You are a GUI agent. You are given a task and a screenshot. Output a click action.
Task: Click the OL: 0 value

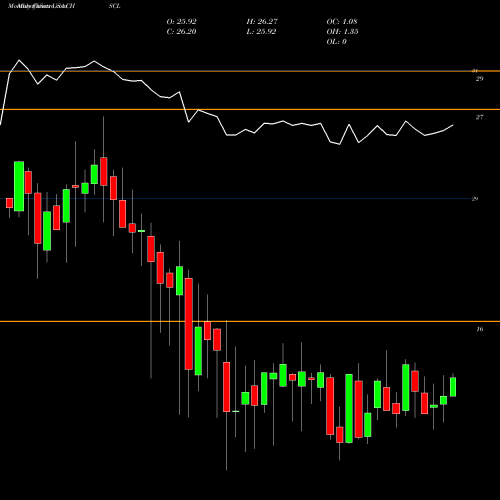tap(337, 42)
